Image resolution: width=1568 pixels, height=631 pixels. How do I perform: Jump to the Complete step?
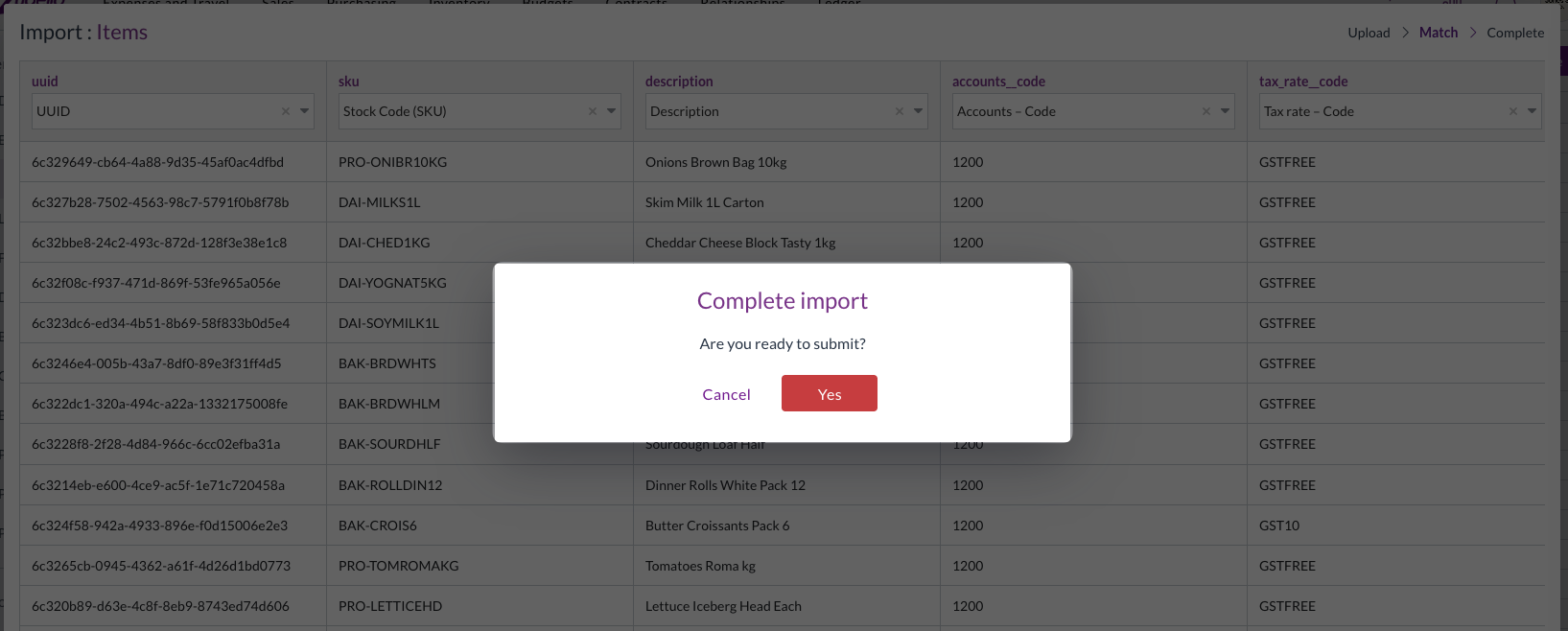point(1515,33)
